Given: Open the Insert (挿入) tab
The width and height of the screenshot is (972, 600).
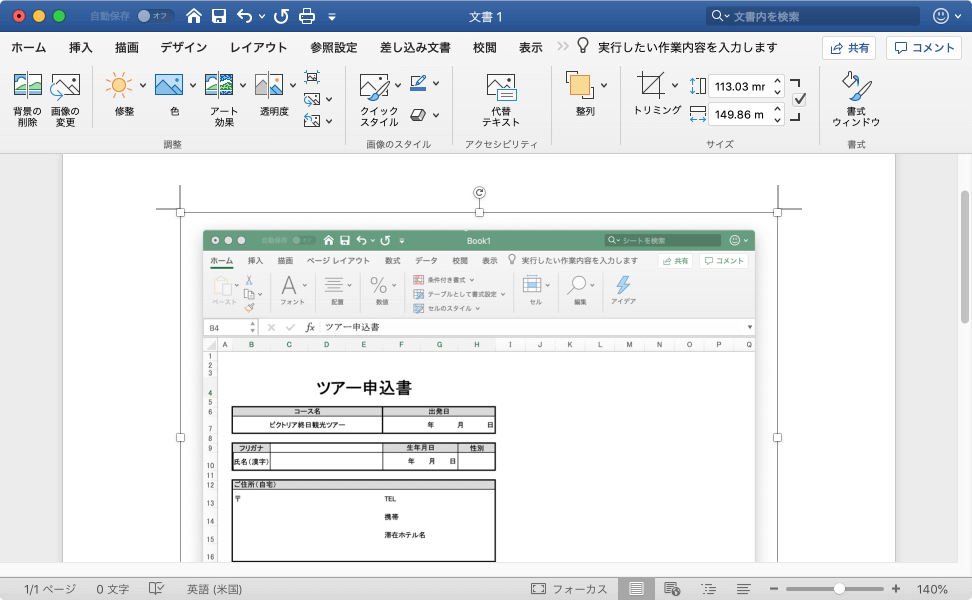Looking at the screenshot, I should click(81, 47).
